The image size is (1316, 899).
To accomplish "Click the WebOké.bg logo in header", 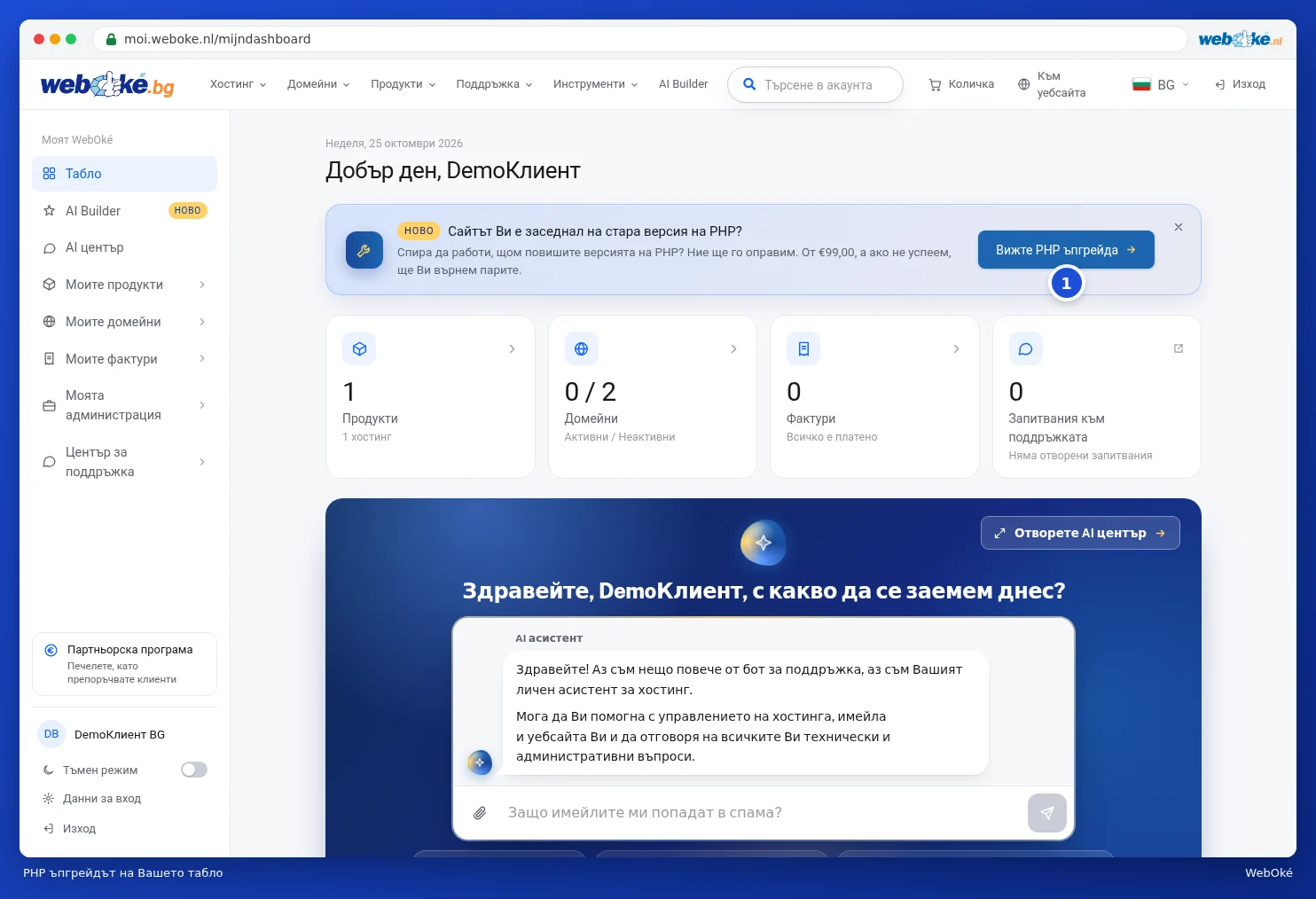I will [x=107, y=84].
